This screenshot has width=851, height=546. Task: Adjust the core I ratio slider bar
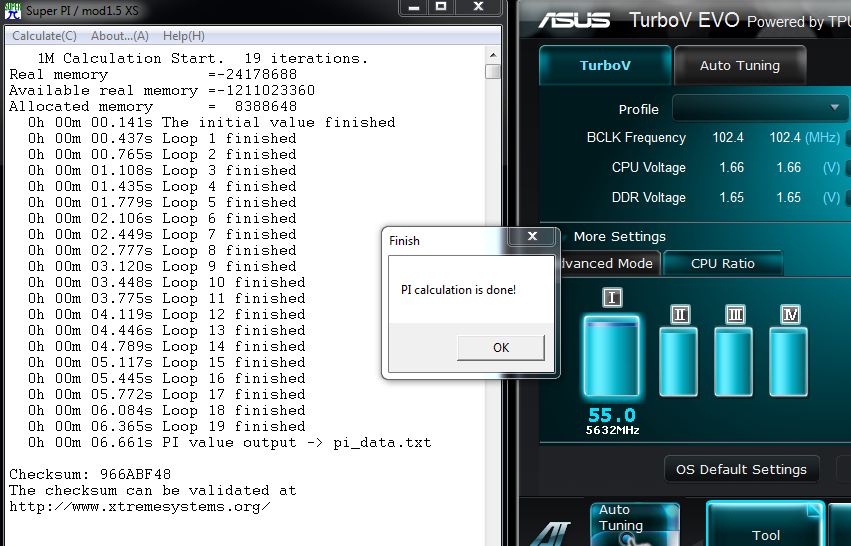click(x=611, y=356)
